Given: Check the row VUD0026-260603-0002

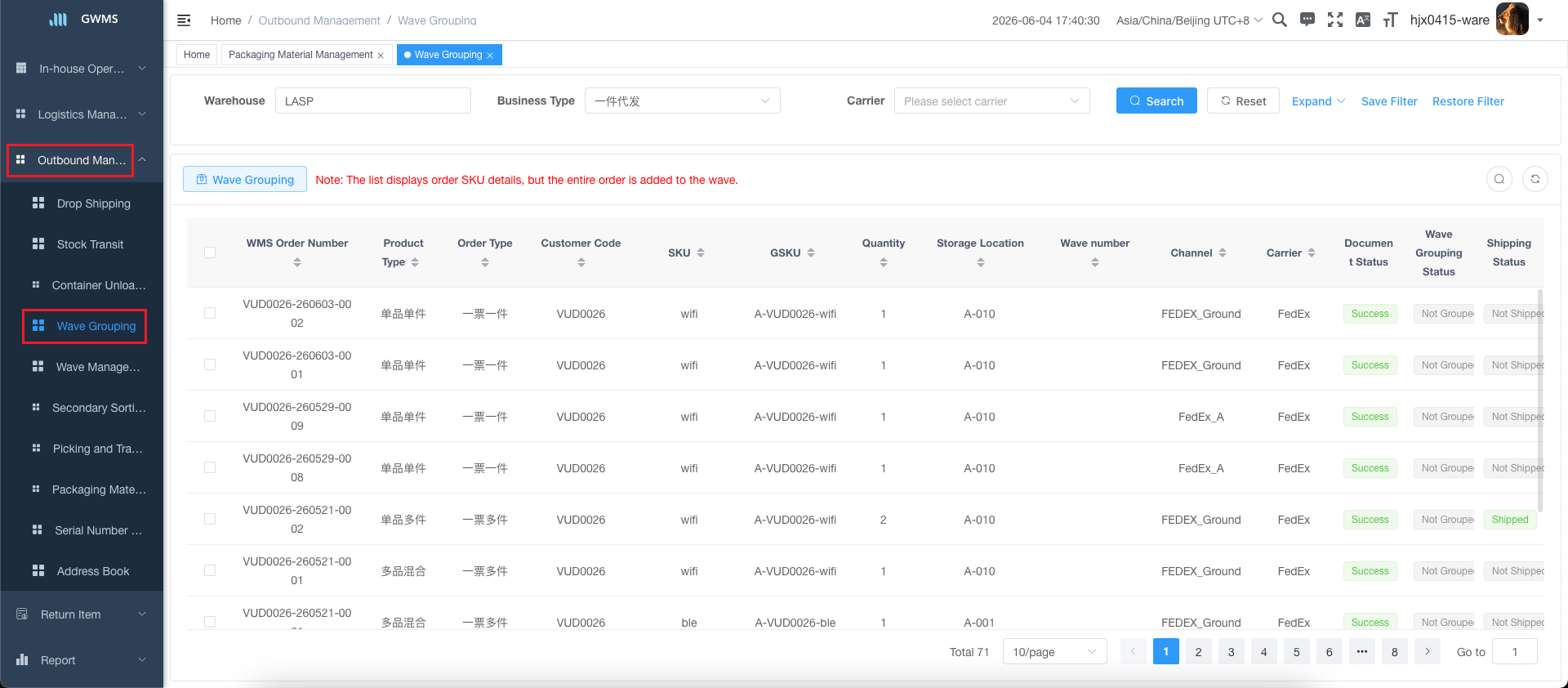Looking at the screenshot, I should point(210,313).
